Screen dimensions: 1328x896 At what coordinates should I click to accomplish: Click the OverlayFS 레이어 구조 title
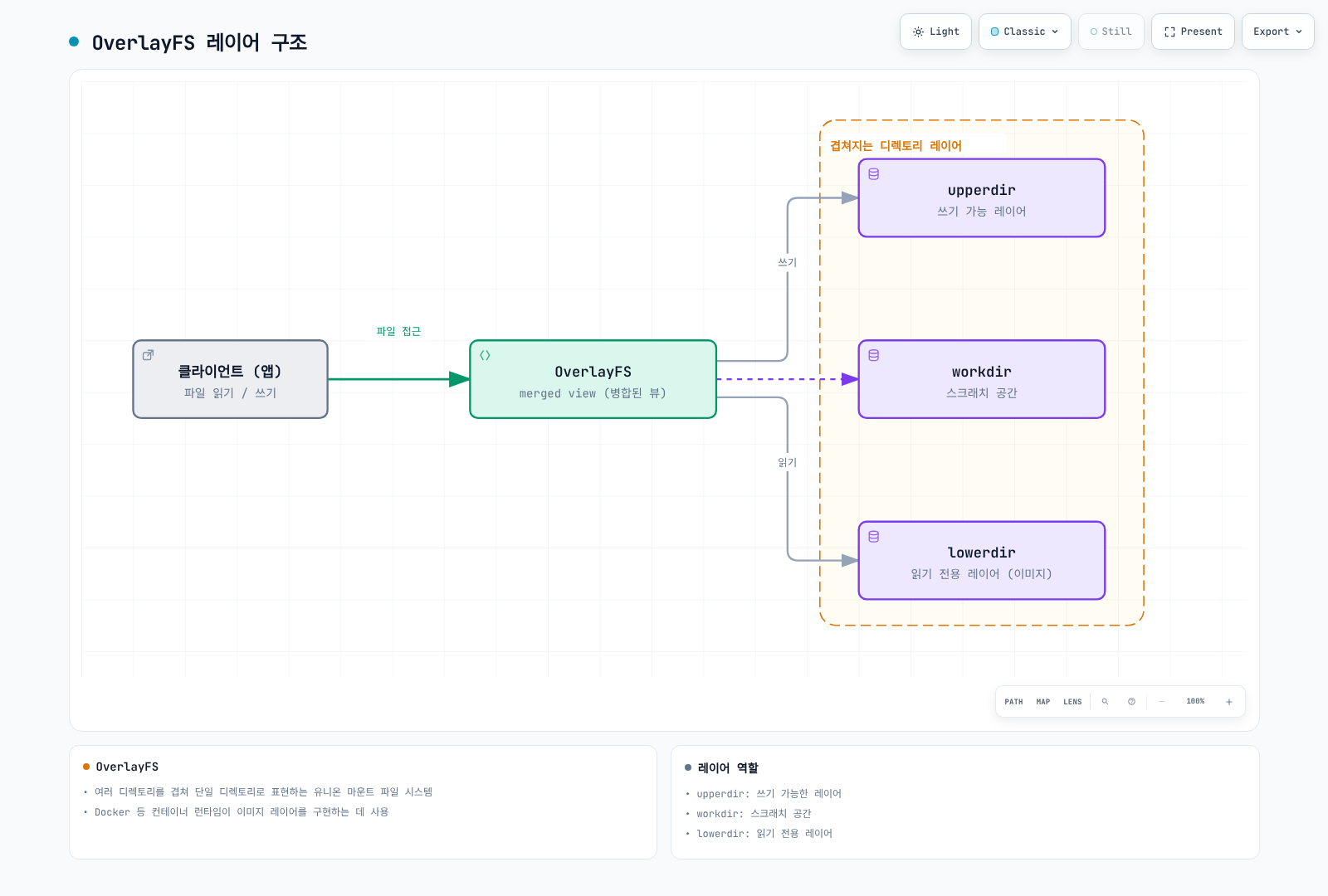(199, 42)
